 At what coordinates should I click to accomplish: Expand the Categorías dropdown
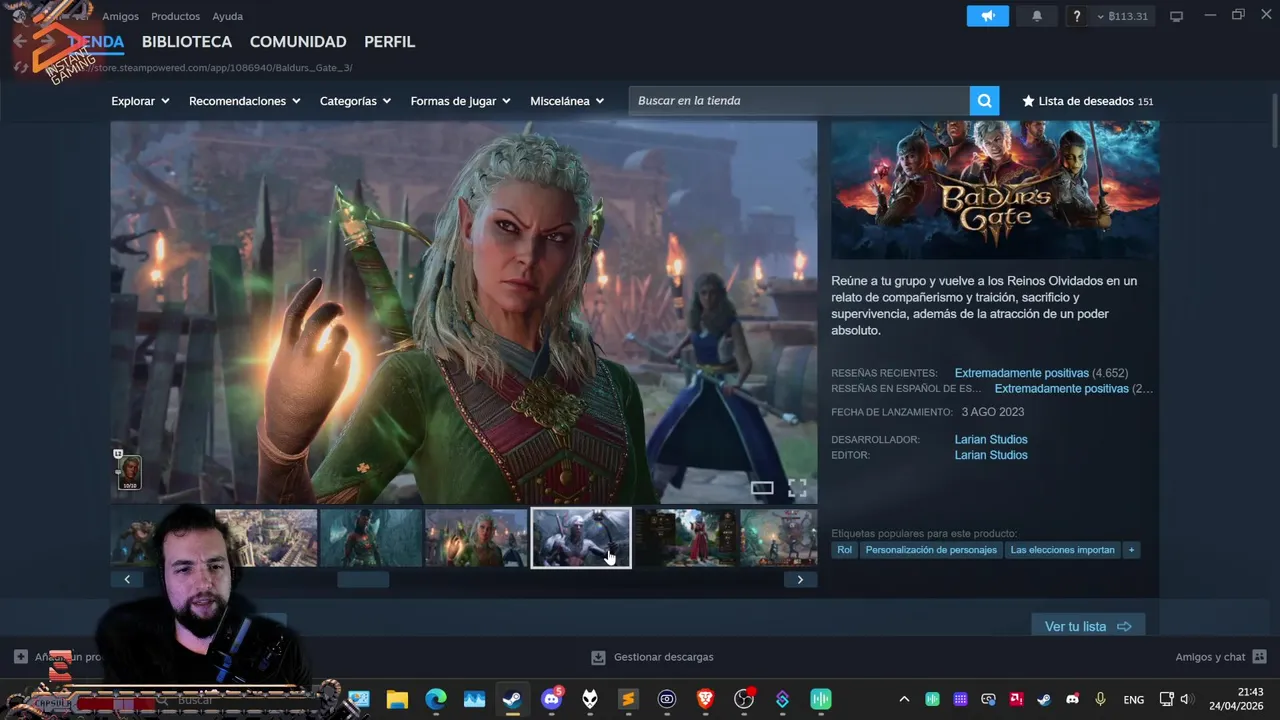(355, 101)
